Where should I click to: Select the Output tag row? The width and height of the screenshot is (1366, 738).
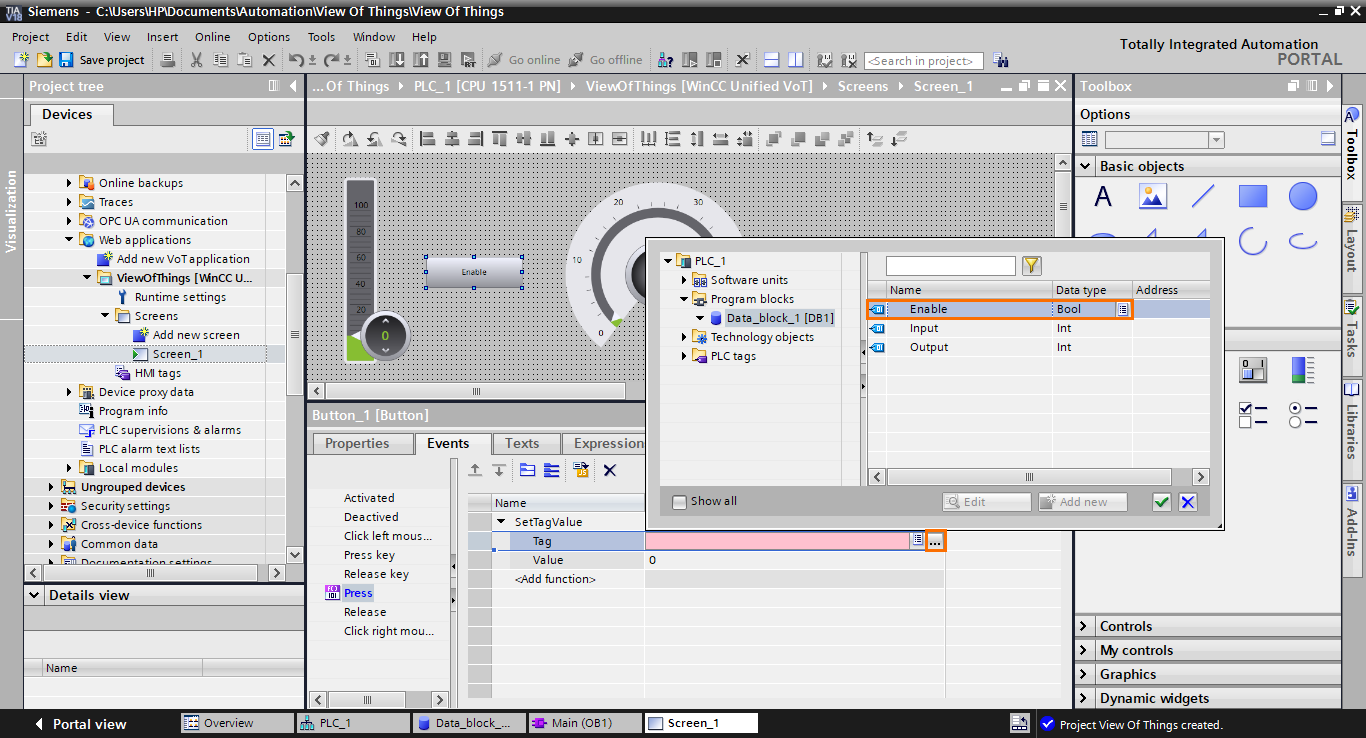click(x=1038, y=347)
